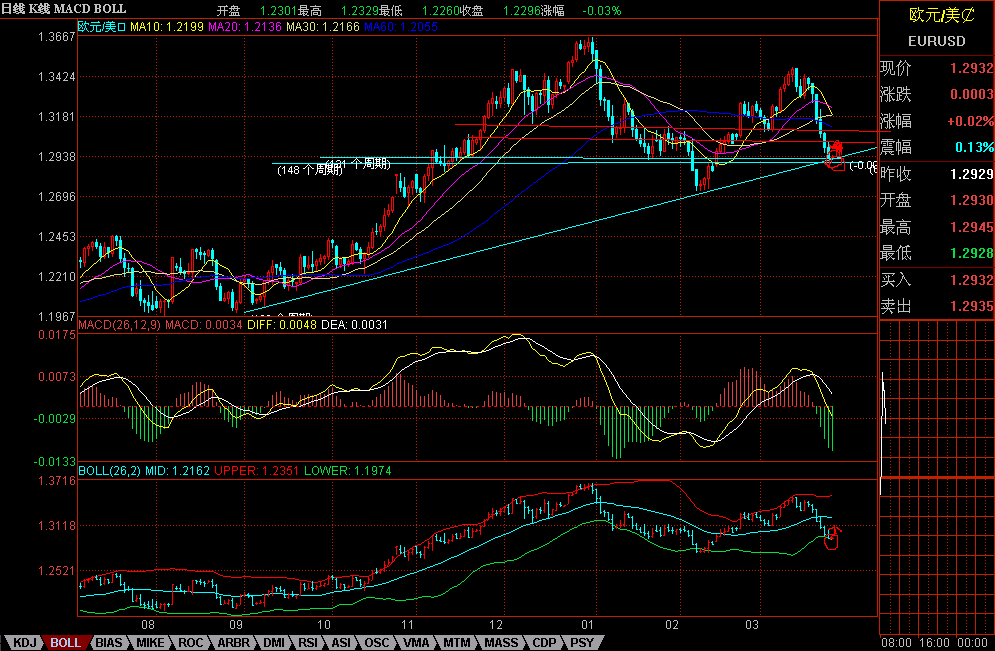Screen dimensions: 995x651
Task: Open the ARBR indicator tab
Action: (234, 643)
